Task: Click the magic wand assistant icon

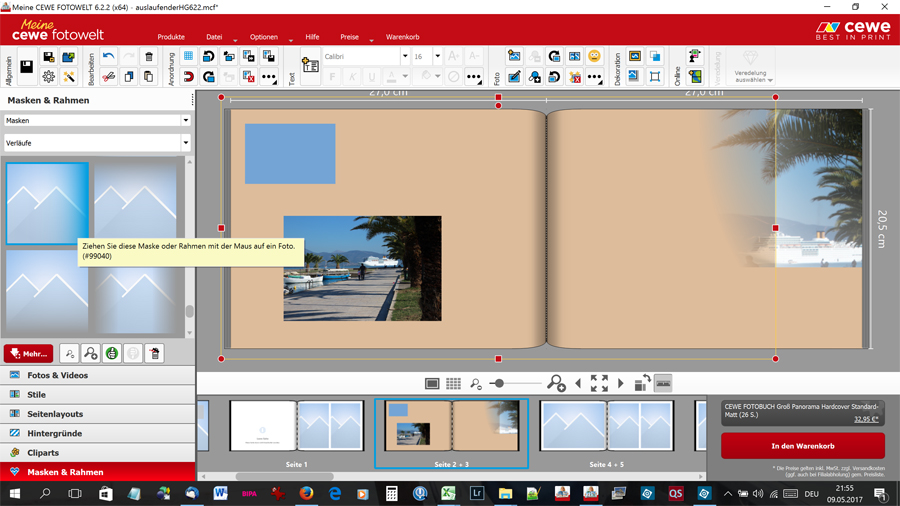Action: pyautogui.click(x=69, y=77)
